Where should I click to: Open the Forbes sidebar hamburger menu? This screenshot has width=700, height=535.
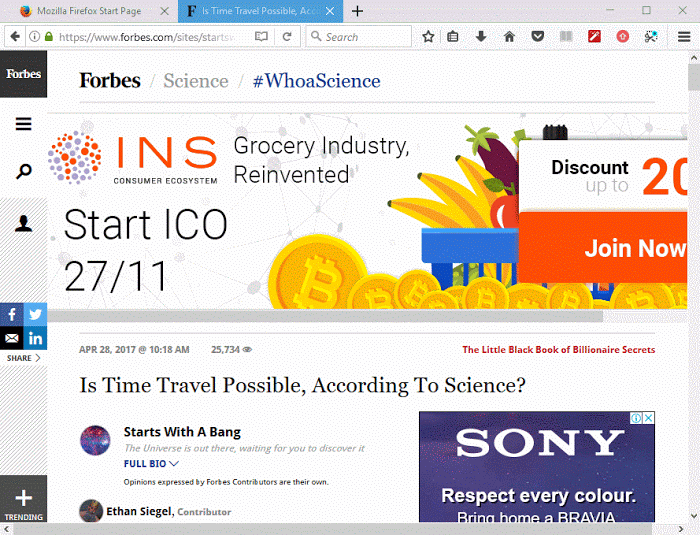23,124
